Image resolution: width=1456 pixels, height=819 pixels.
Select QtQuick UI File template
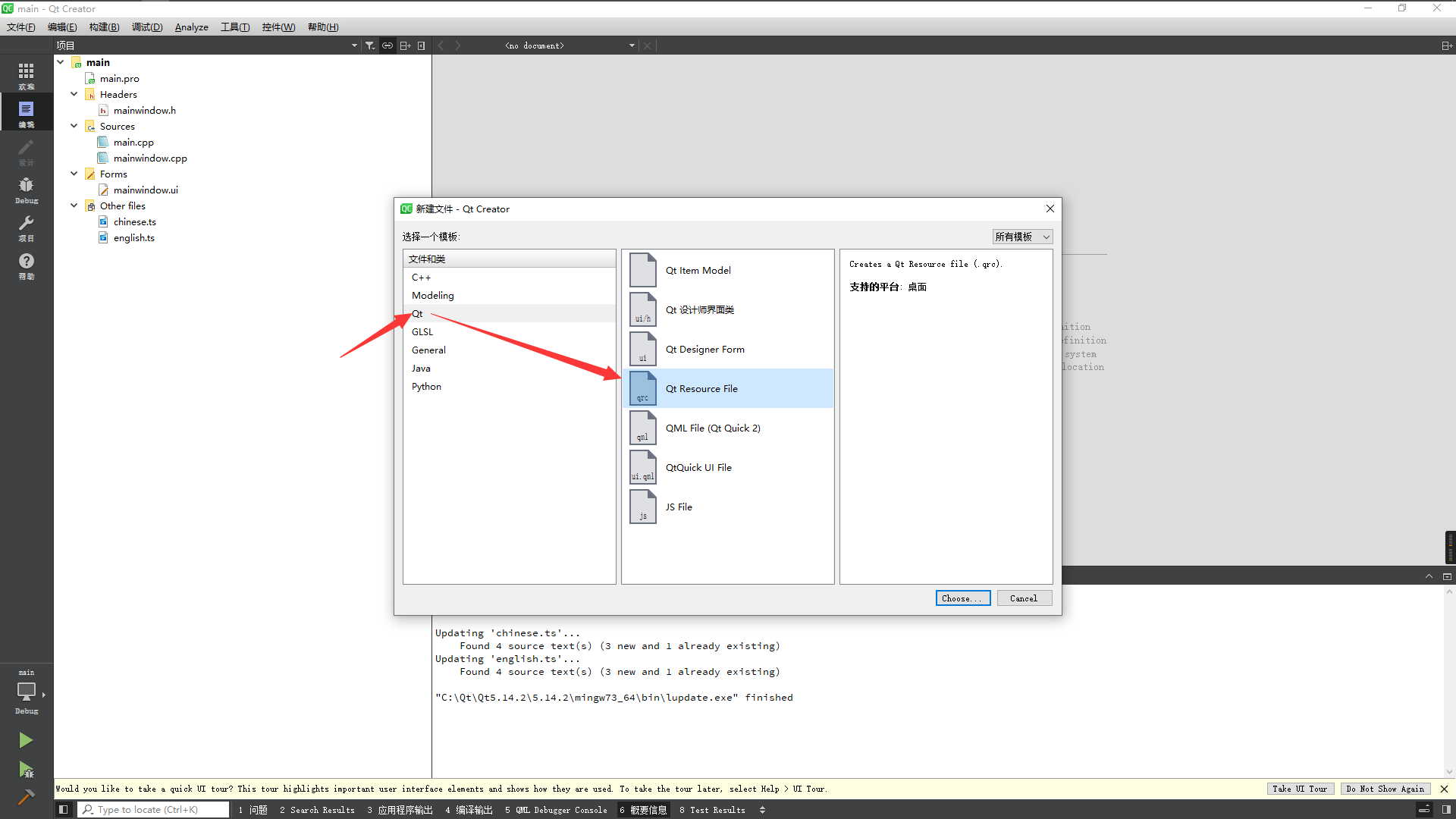[728, 467]
